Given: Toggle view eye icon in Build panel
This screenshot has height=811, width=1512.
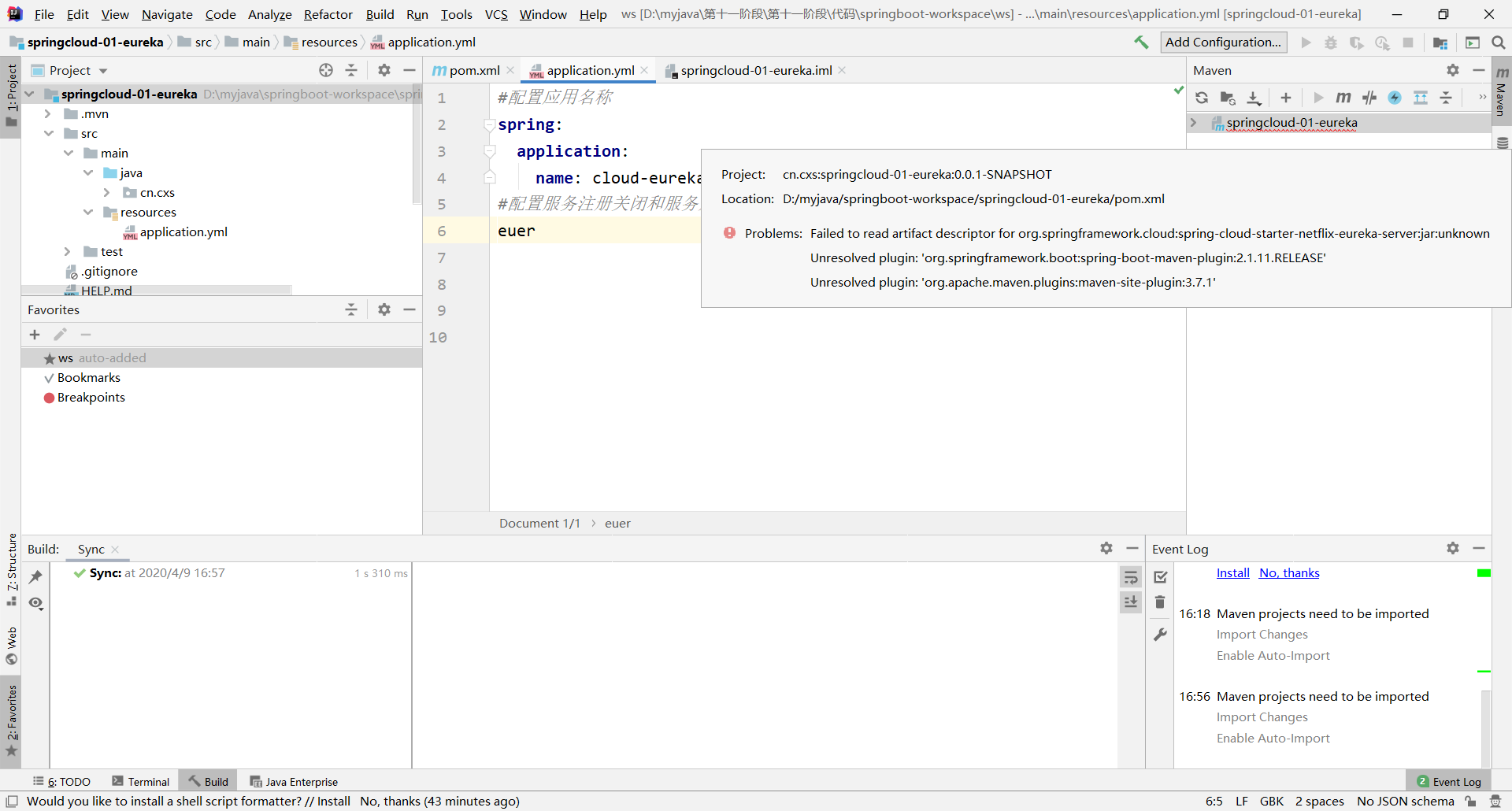Looking at the screenshot, I should [x=35, y=604].
